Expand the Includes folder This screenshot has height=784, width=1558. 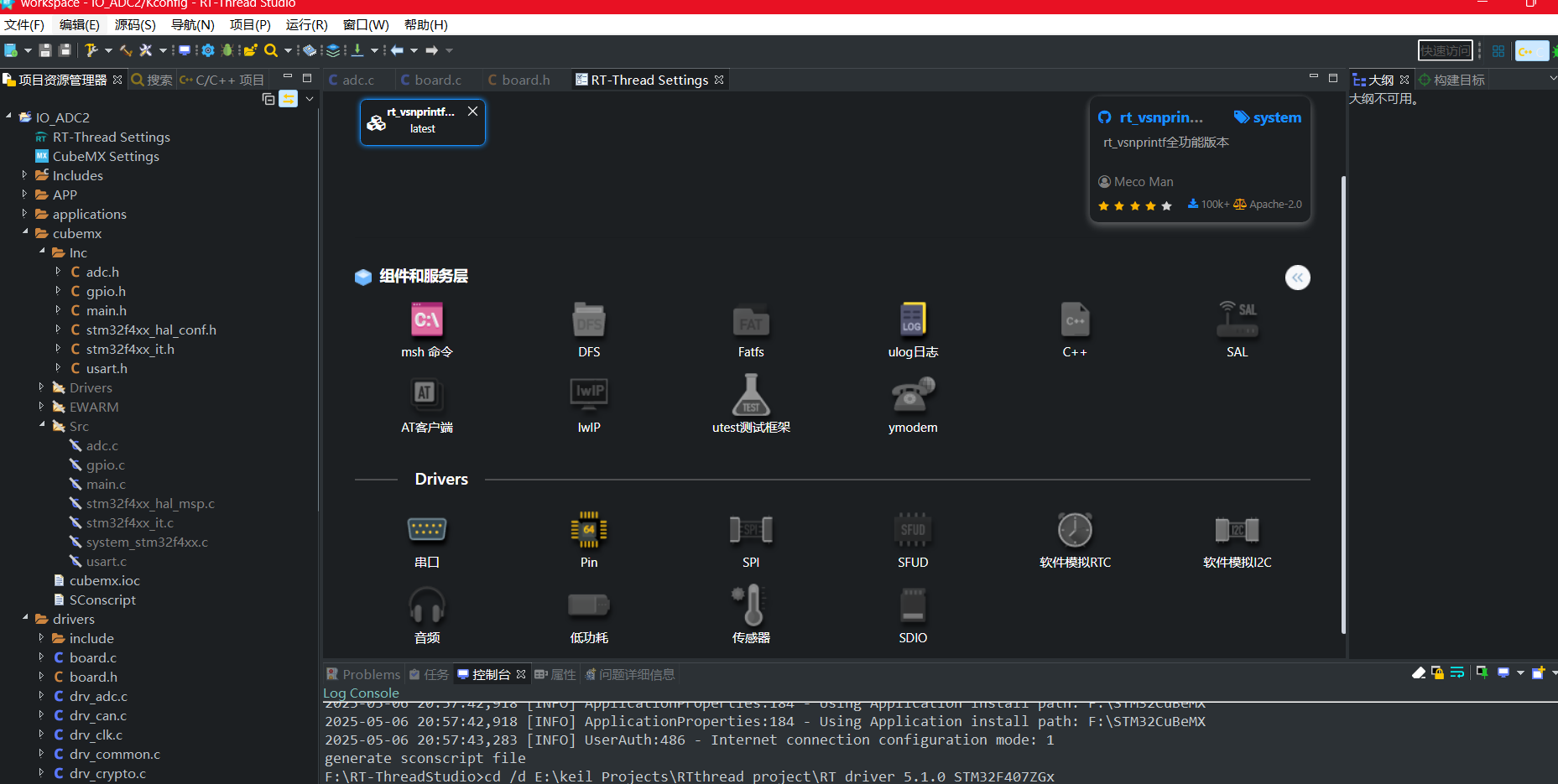(x=24, y=175)
